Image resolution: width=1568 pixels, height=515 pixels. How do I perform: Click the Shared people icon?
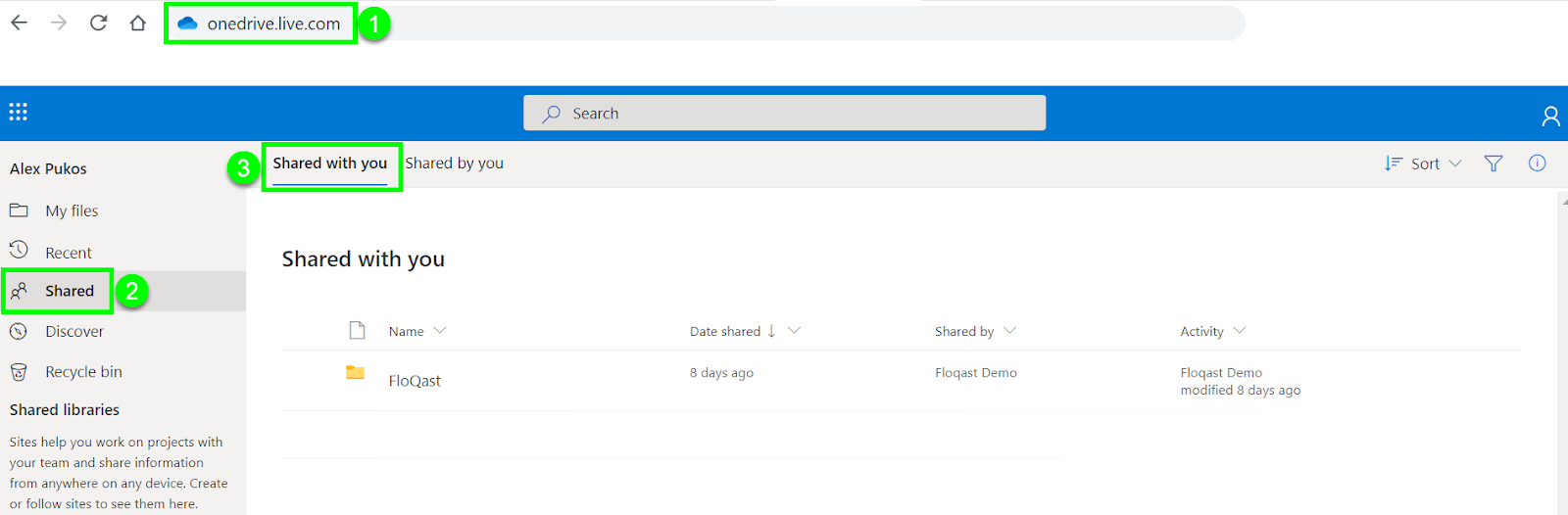[x=19, y=291]
